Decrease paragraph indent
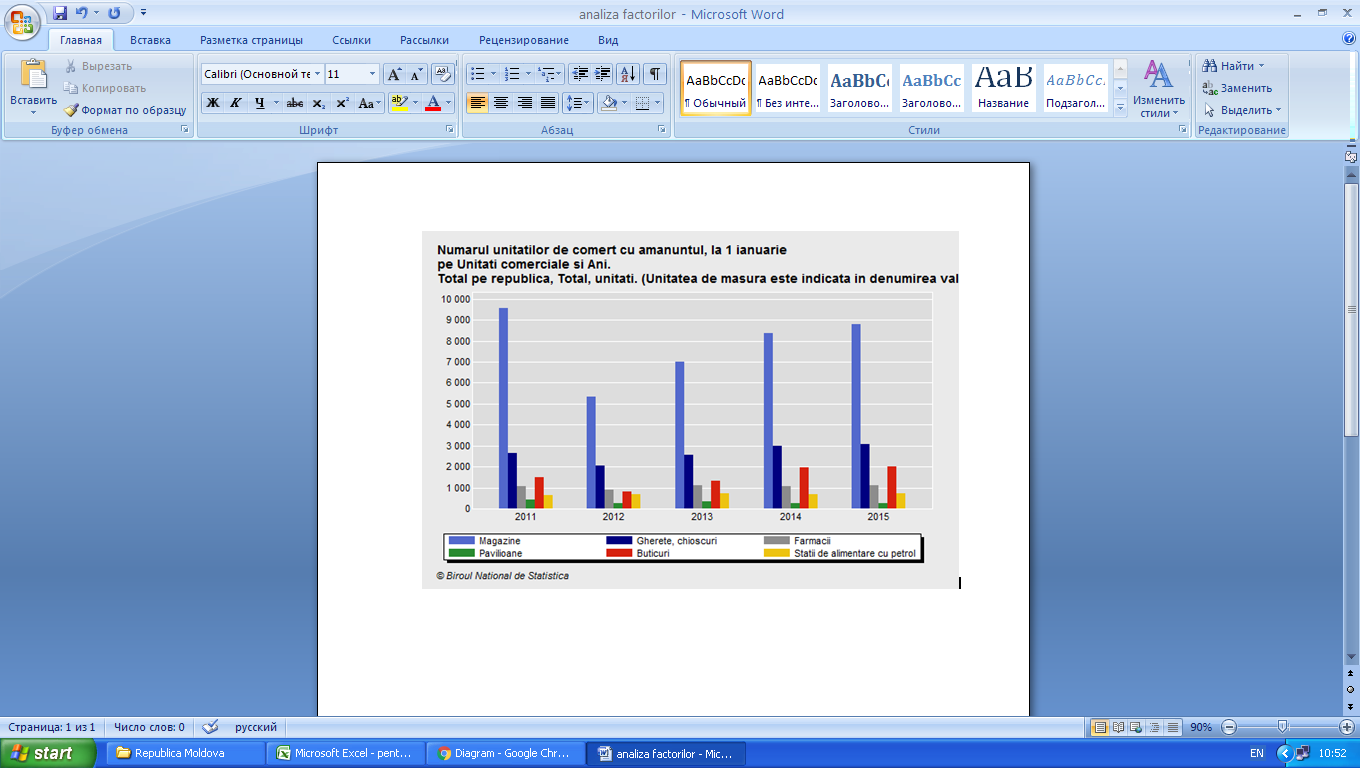Screen dimensions: 1360x768 580,74
